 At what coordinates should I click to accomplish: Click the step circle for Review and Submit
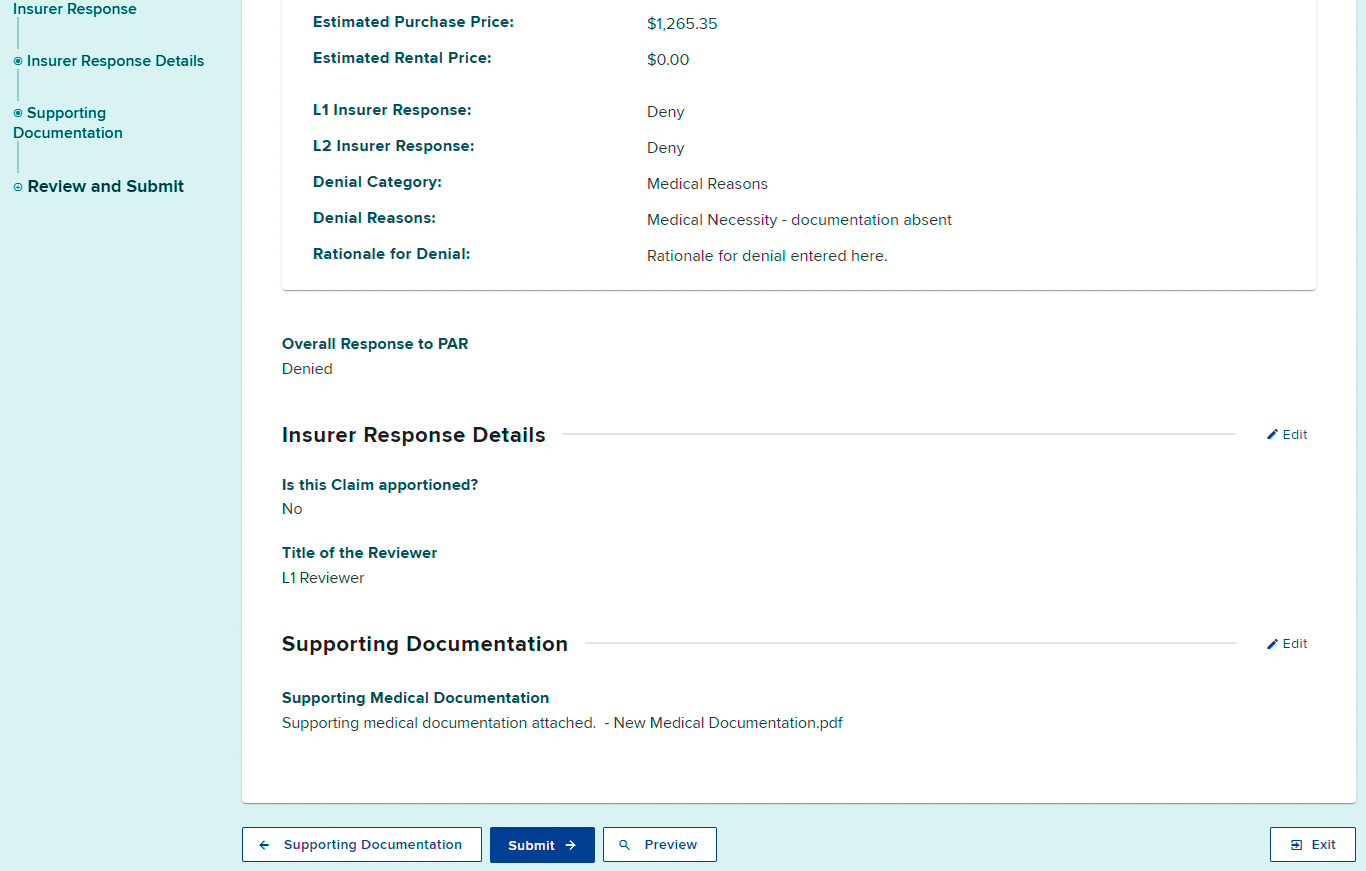coord(18,187)
